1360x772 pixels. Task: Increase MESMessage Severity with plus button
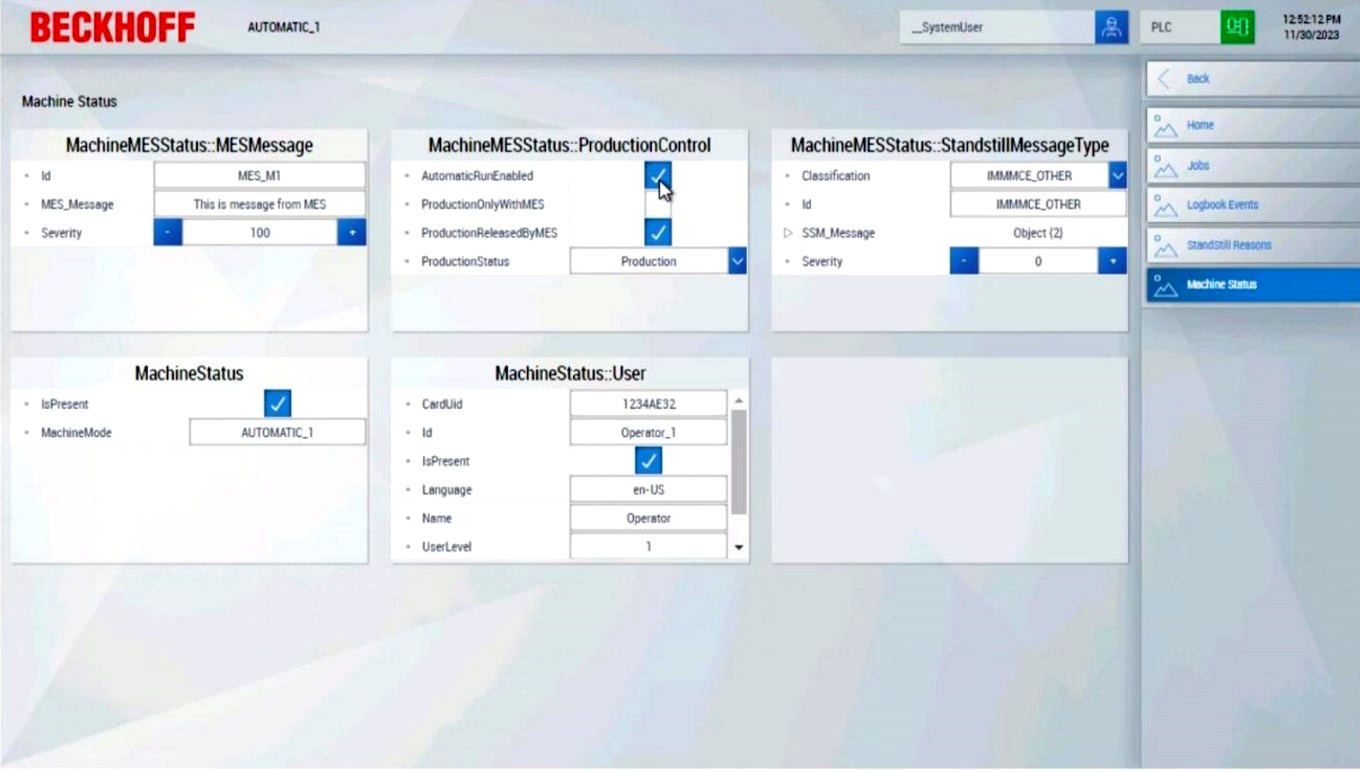click(352, 233)
